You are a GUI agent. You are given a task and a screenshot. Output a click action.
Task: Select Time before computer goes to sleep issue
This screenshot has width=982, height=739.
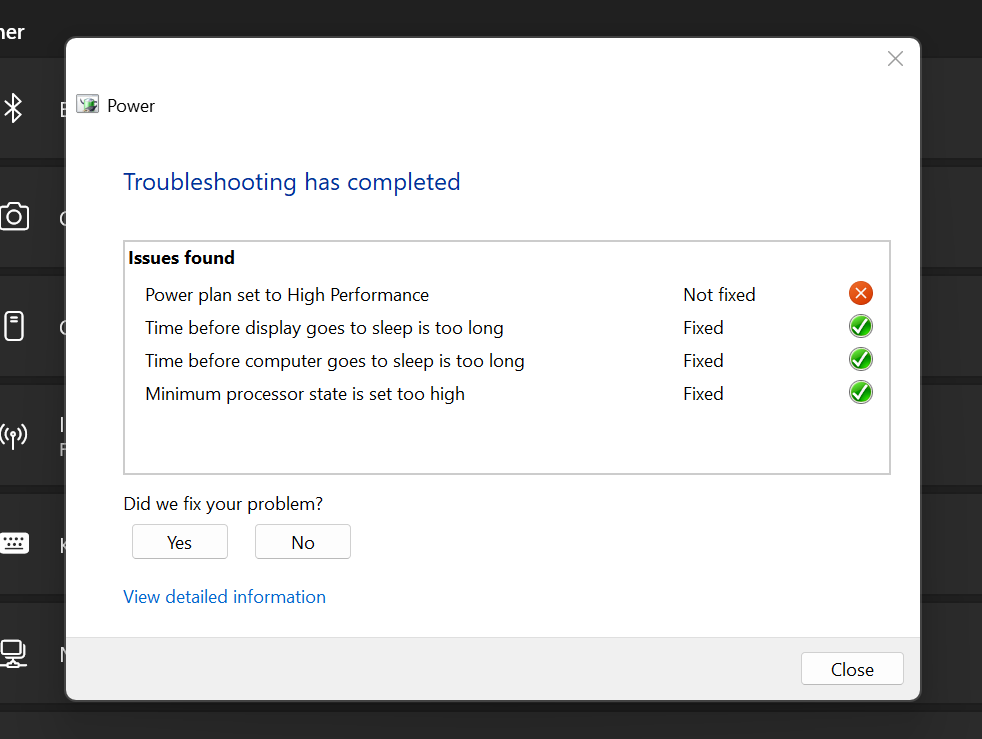point(334,361)
